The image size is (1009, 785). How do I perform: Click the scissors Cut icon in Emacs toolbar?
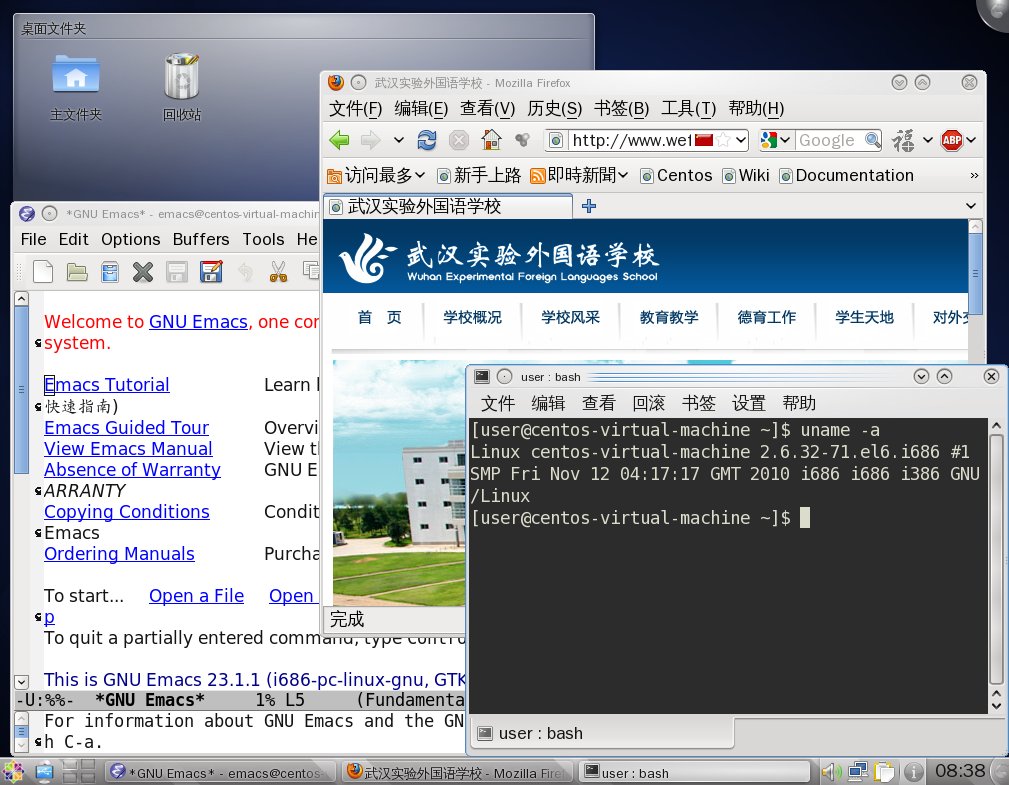278,272
